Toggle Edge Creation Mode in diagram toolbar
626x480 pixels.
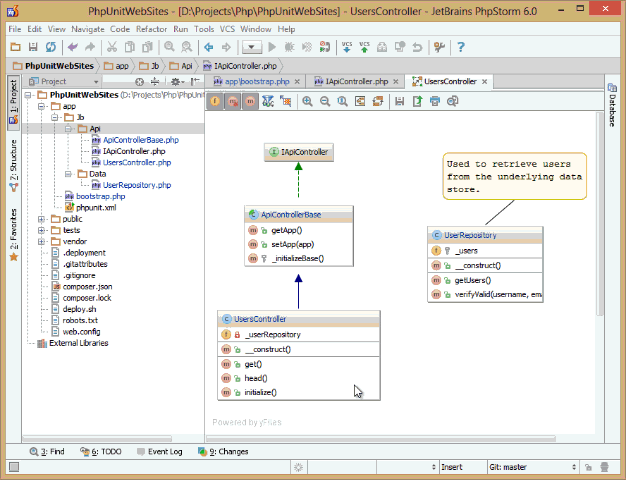click(285, 101)
